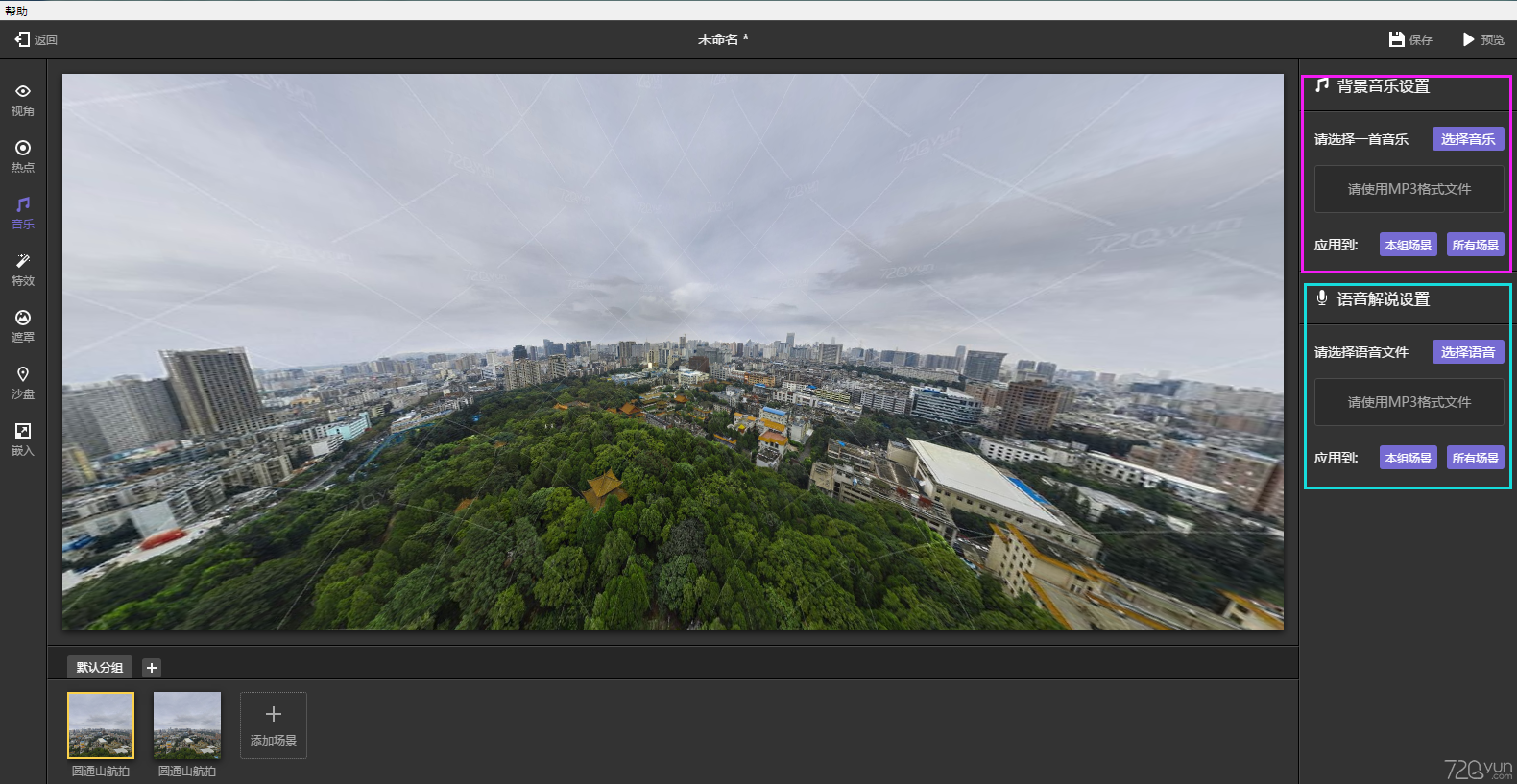Save the project with 保存
Viewport: 1517px width, 784px height.
[x=1410, y=39]
